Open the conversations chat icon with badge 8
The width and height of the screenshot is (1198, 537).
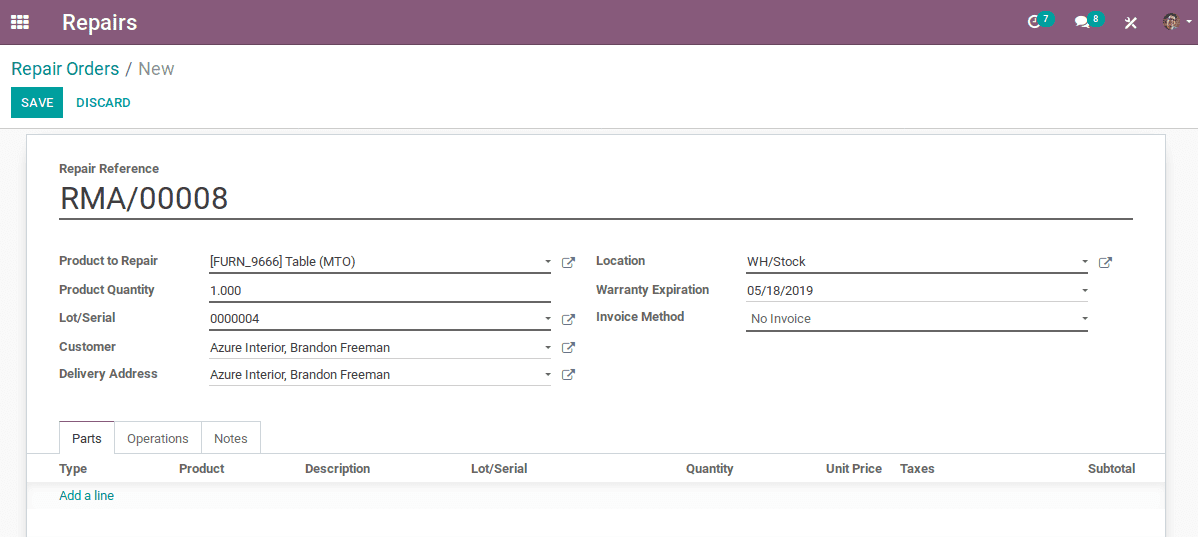coord(1089,21)
